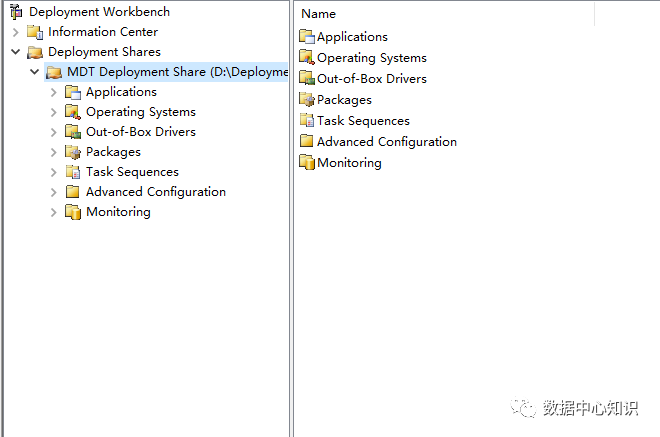Viewport: 660px width, 437px height.
Task: Select Deployment Shares label in the tree
Action: tap(104, 52)
